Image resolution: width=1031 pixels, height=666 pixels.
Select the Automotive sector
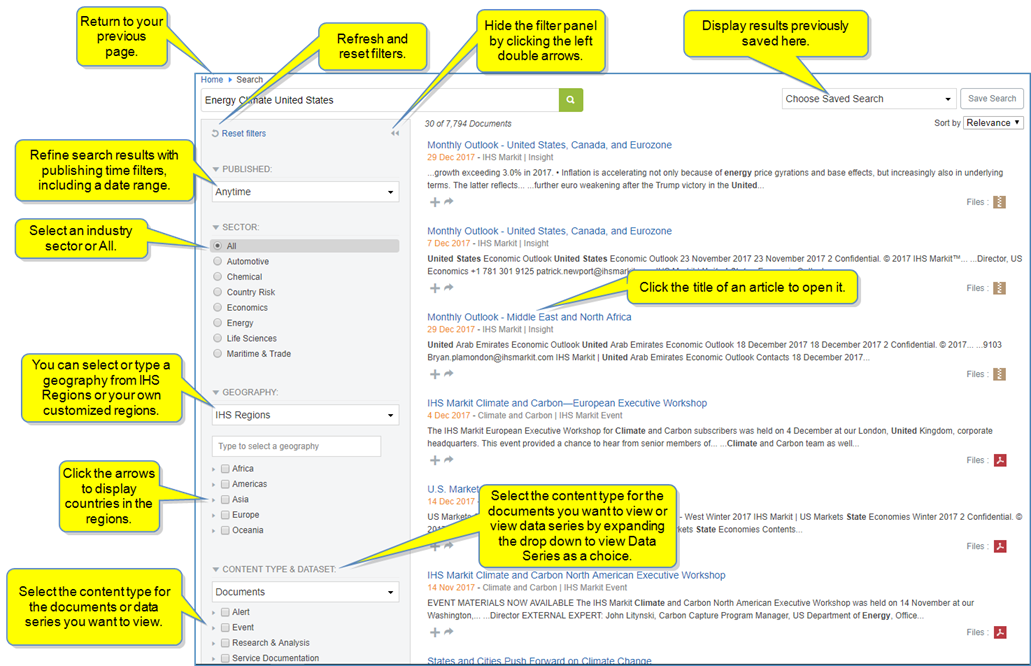218,261
